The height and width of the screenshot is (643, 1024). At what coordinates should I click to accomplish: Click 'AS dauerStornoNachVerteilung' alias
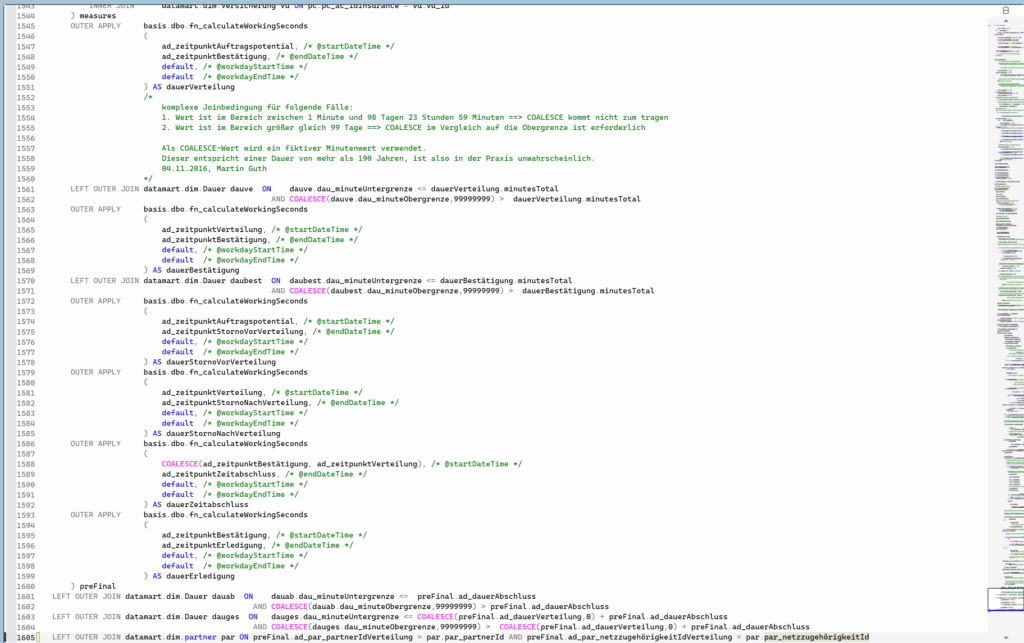pyautogui.click(x=216, y=433)
